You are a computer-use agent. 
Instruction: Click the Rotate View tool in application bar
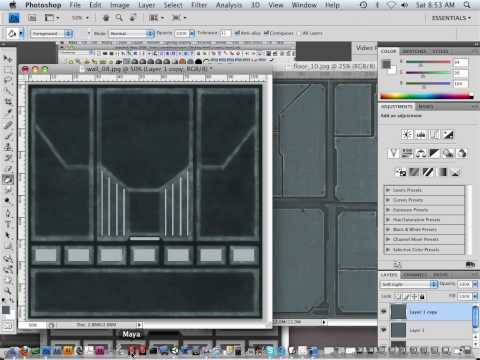coord(132,18)
